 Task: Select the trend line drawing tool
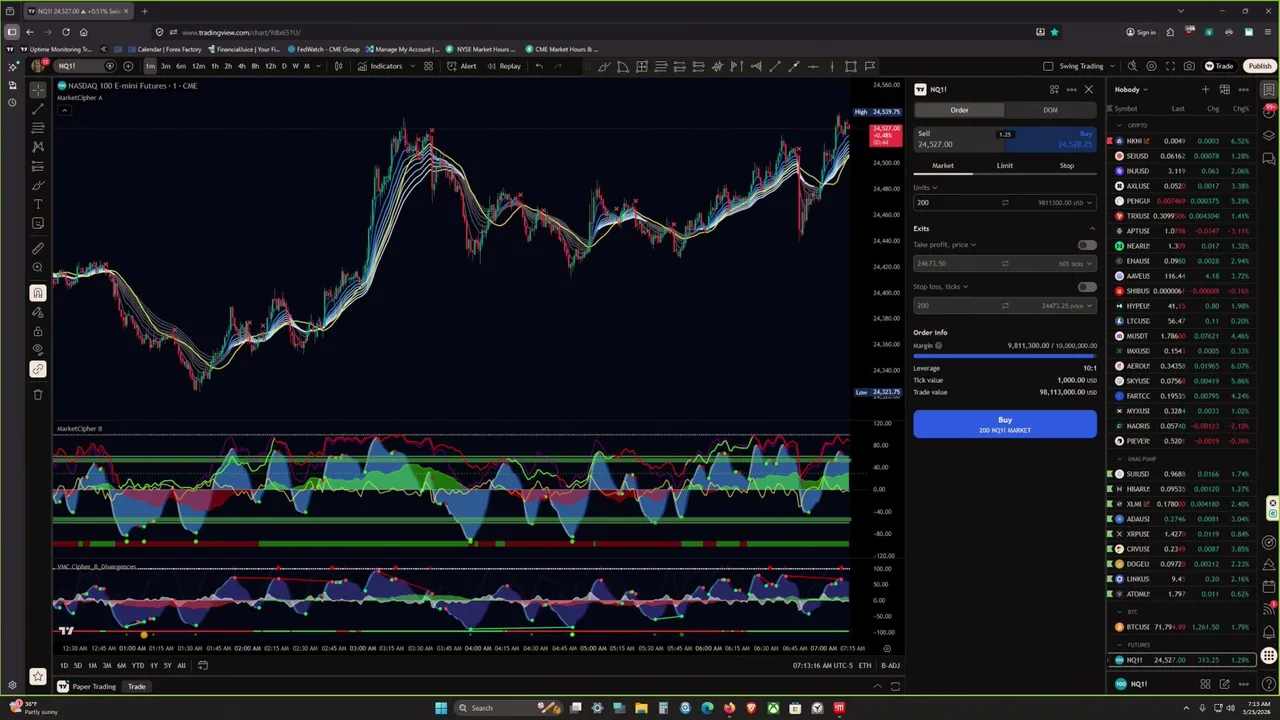coord(38,109)
